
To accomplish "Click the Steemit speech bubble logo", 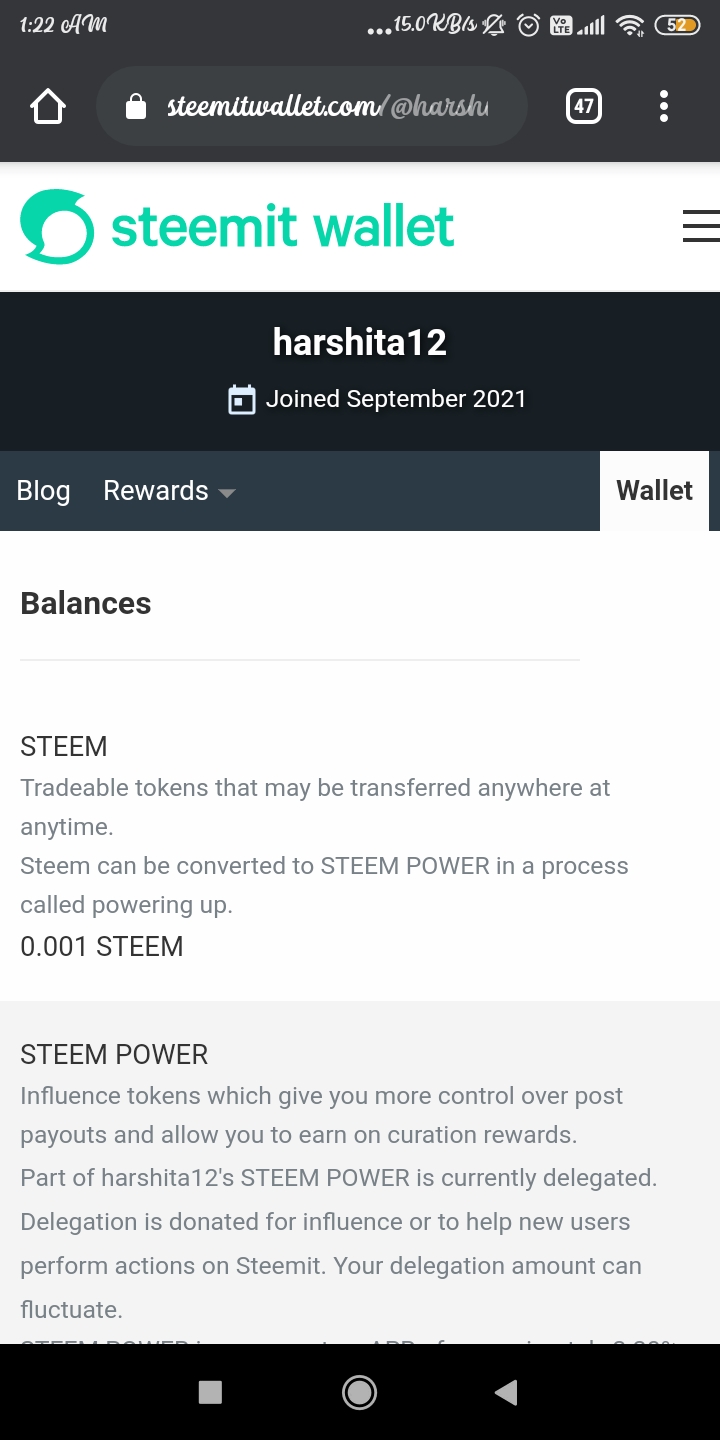I will click(57, 227).
